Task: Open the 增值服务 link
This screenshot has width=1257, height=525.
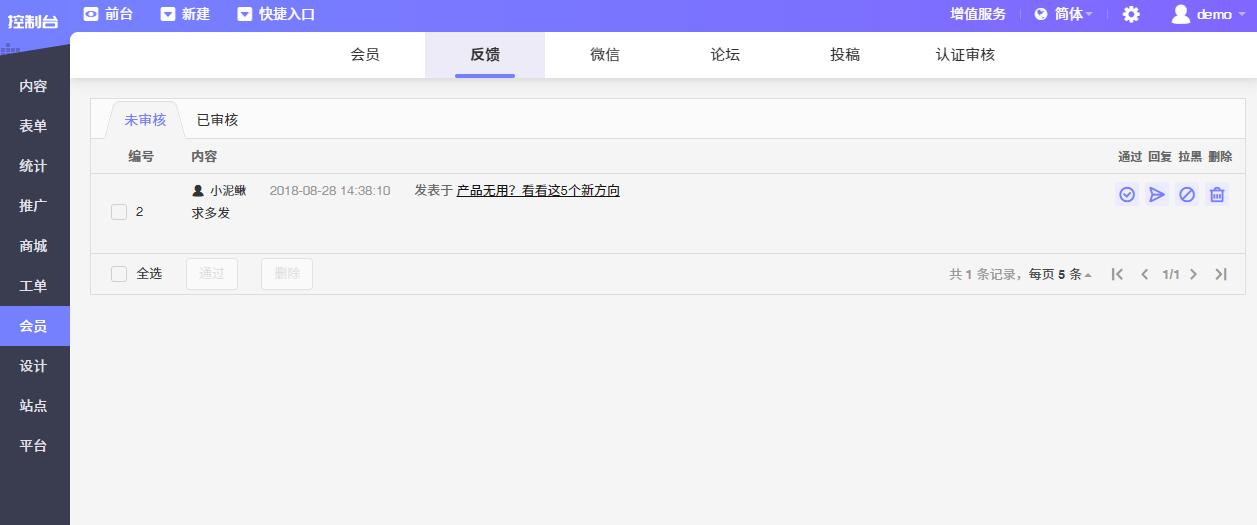Action: [x=978, y=14]
